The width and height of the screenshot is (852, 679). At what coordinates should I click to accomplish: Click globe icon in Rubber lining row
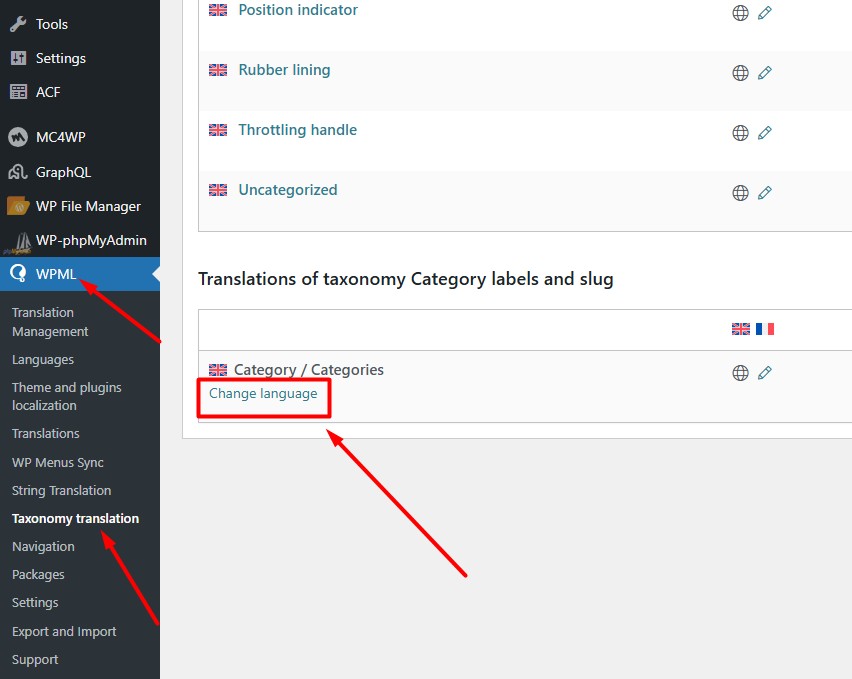[x=740, y=73]
